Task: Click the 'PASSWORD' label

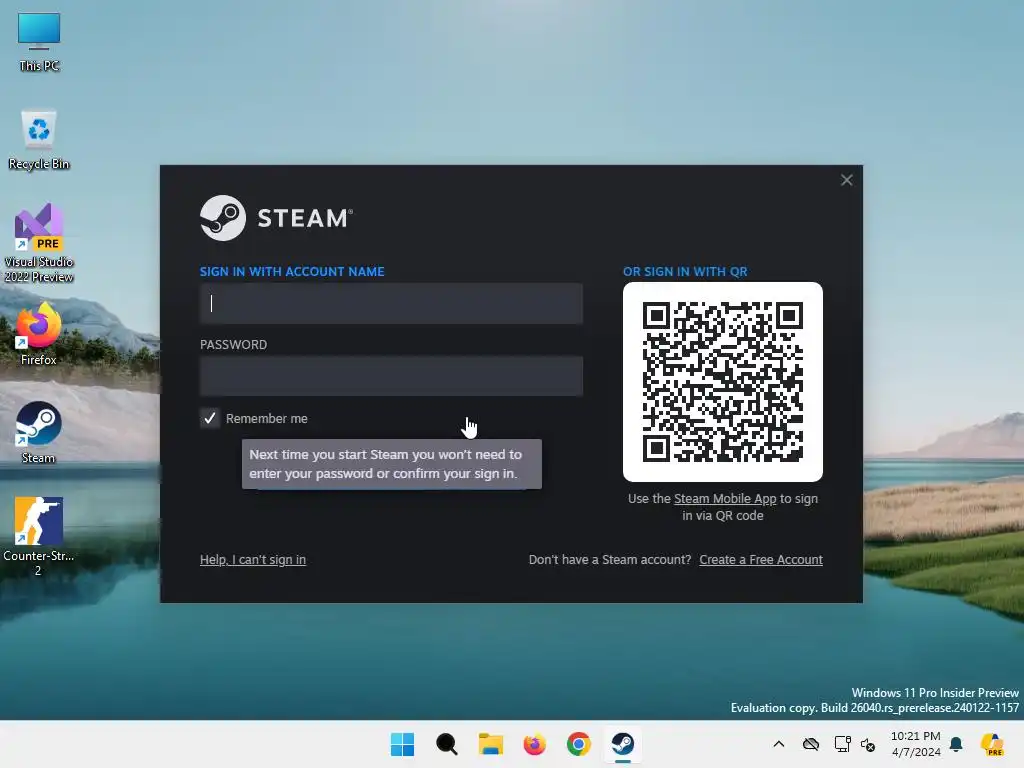Action: (233, 345)
